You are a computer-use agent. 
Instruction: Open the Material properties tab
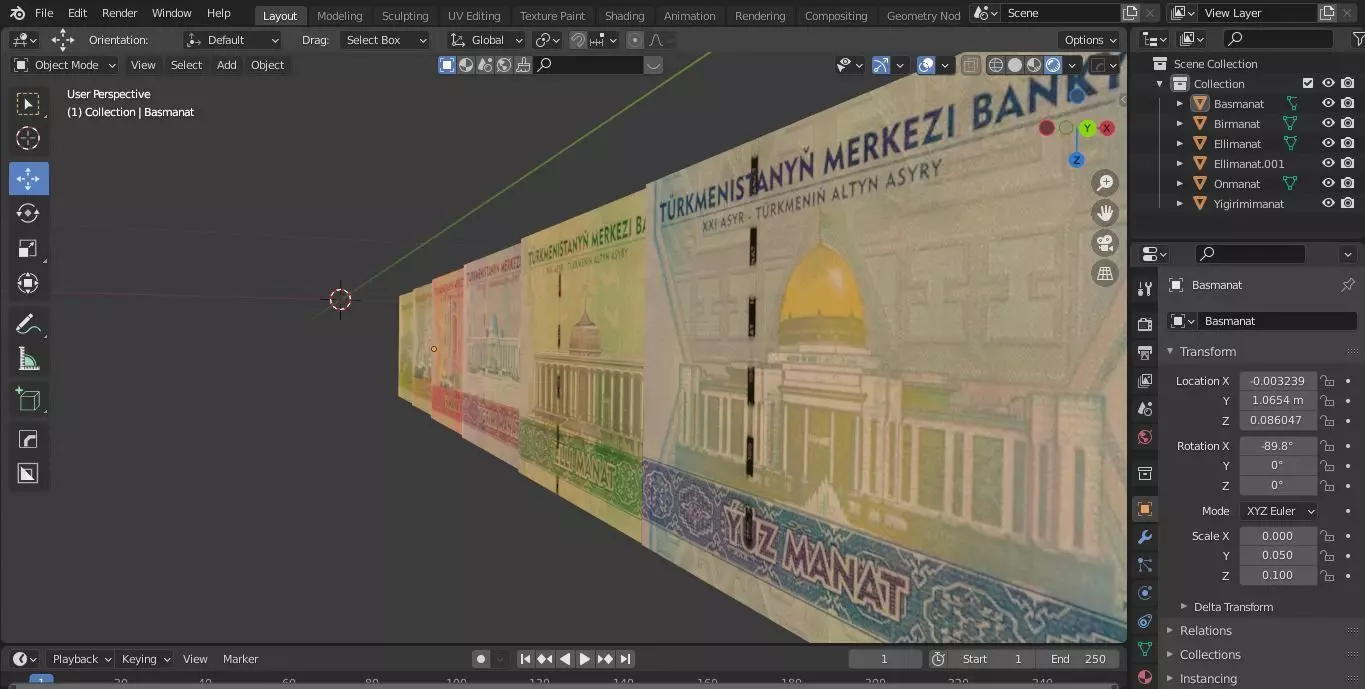point(1145,677)
